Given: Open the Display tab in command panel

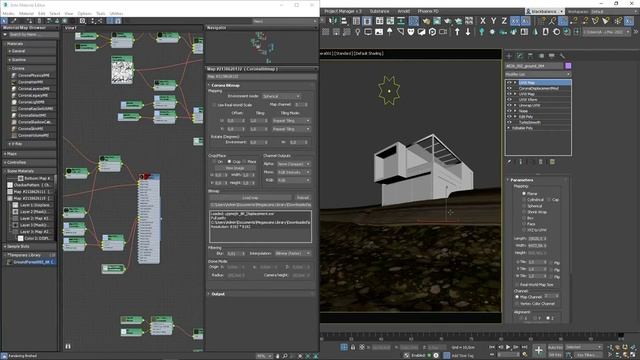Looking at the screenshot, I should coord(551,56).
